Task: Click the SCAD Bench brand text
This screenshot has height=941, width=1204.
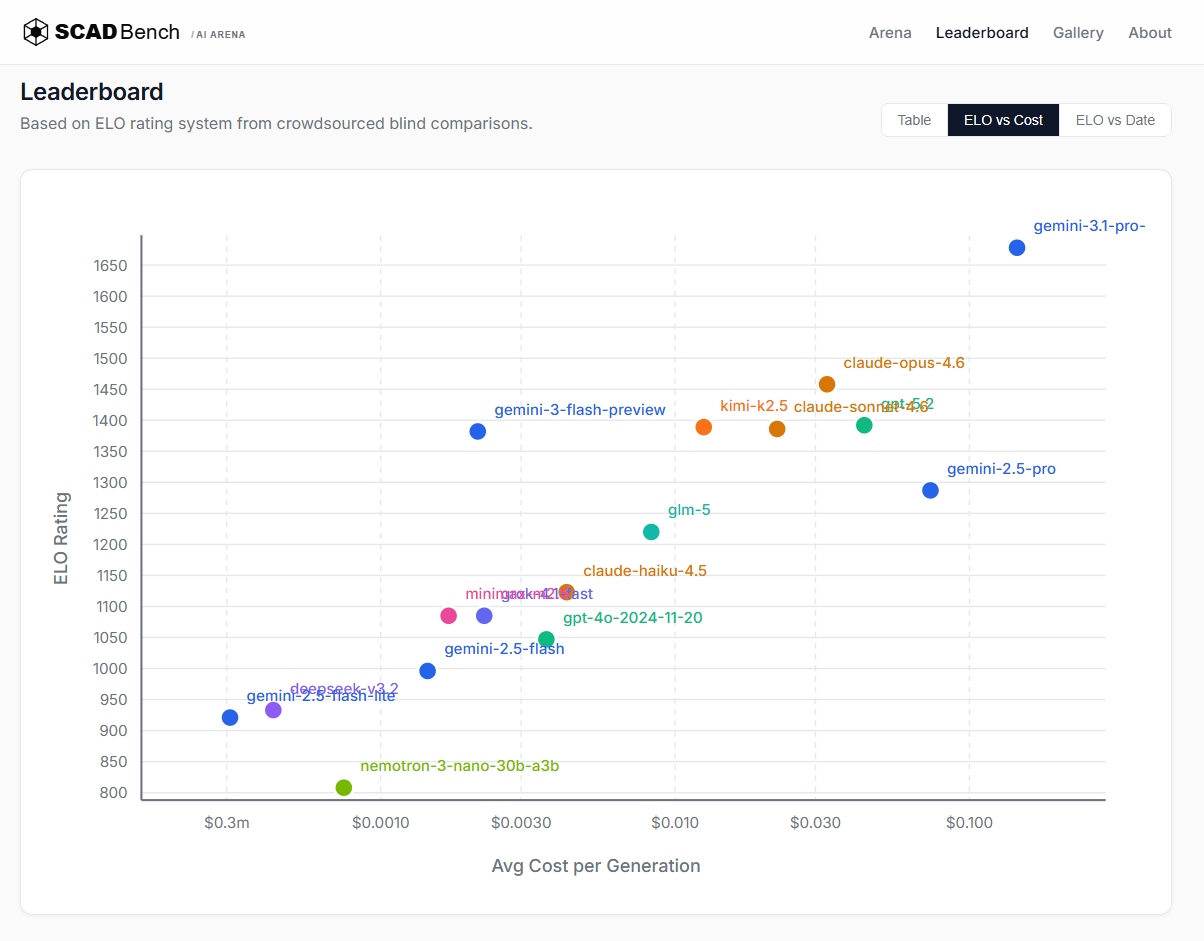Action: [117, 32]
